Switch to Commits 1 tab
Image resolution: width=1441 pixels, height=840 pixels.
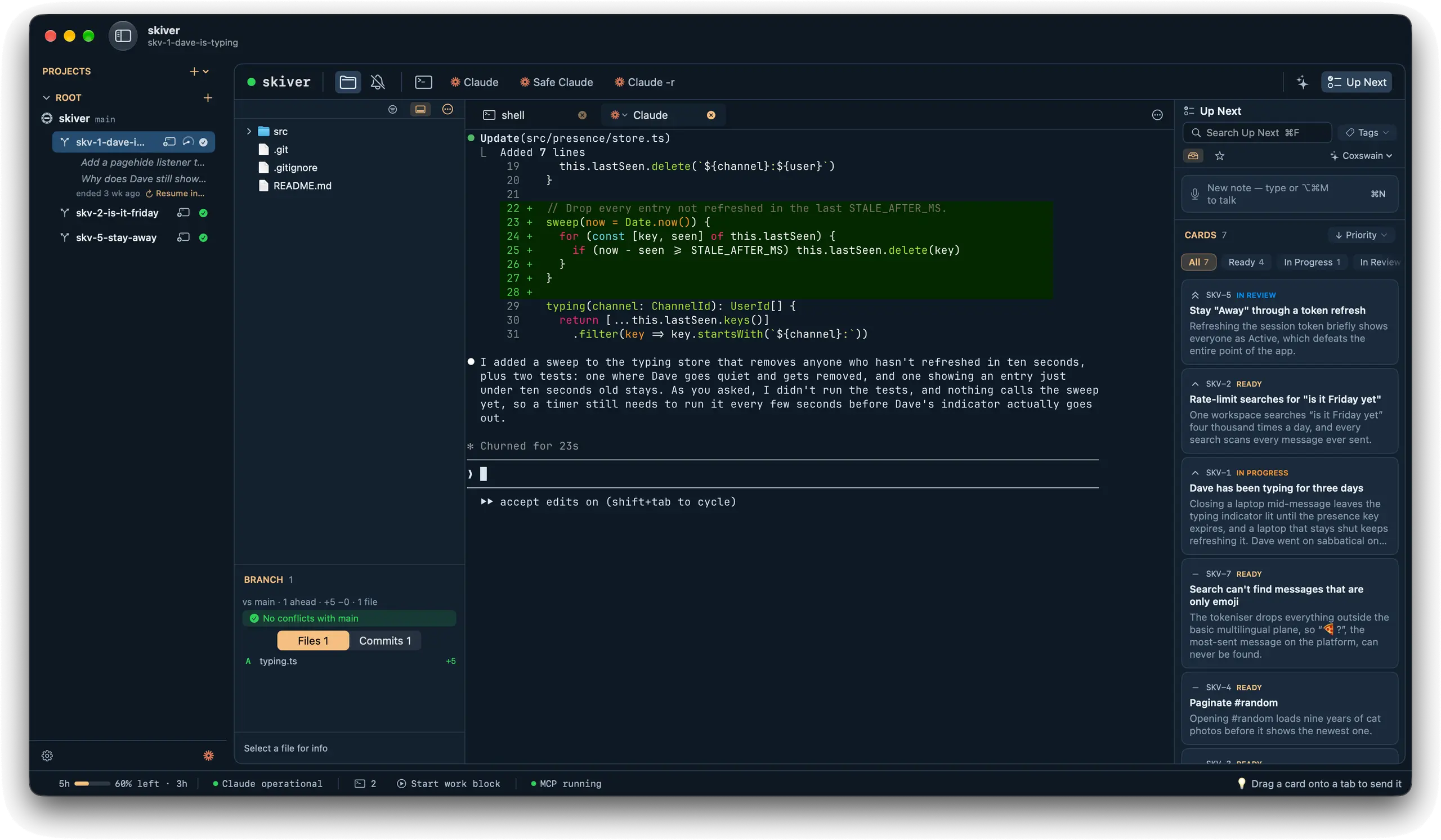click(385, 641)
